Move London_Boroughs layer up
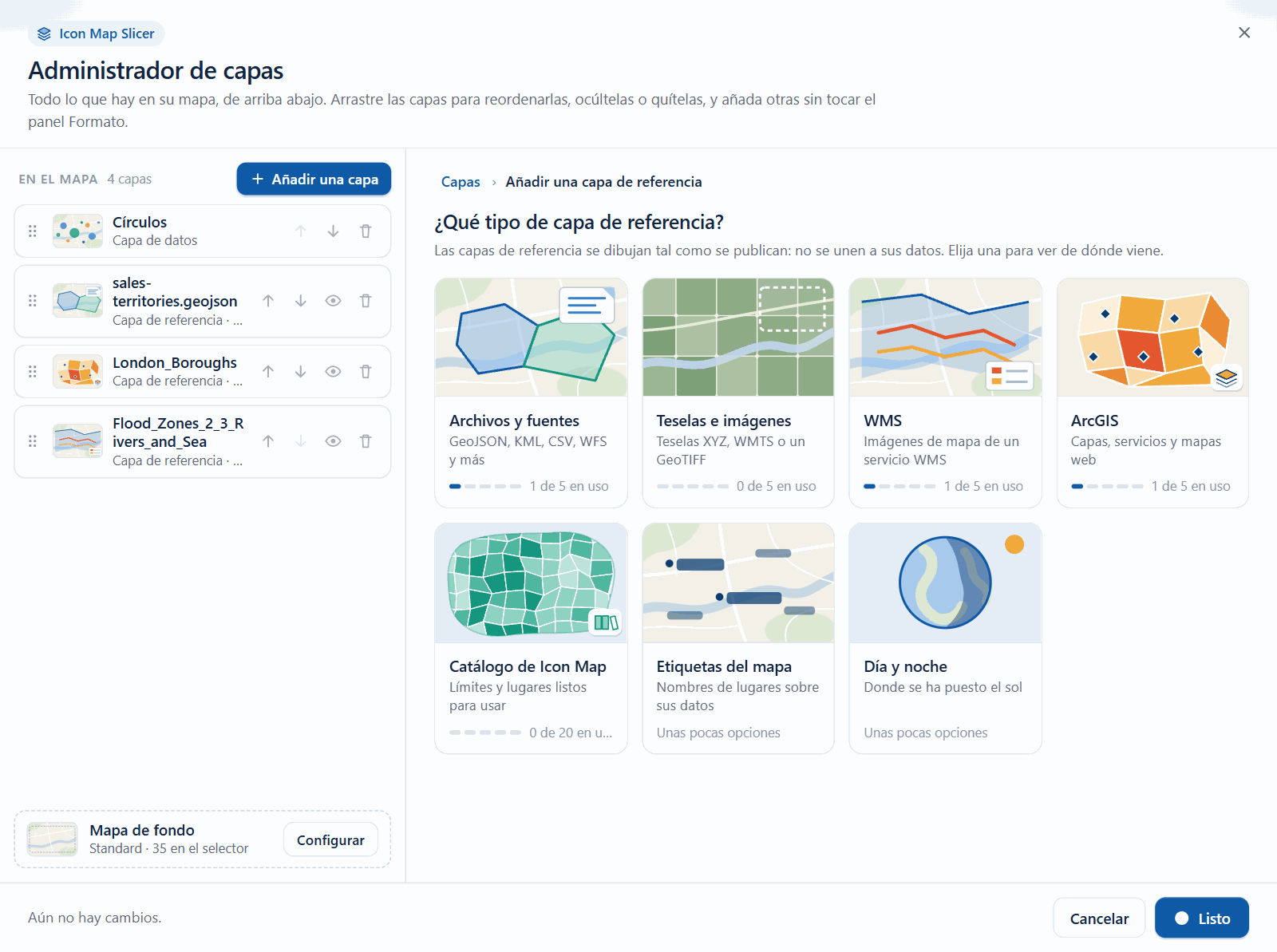 pyautogui.click(x=268, y=372)
